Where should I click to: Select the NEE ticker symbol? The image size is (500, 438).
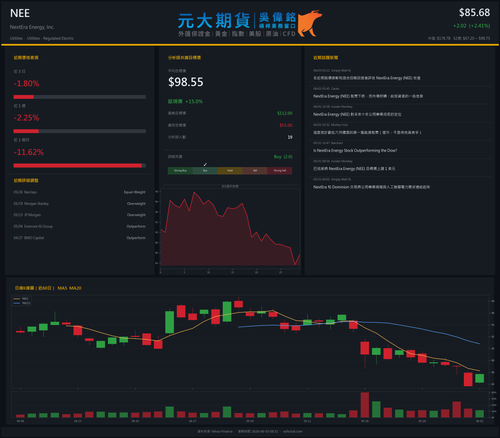(20, 13)
